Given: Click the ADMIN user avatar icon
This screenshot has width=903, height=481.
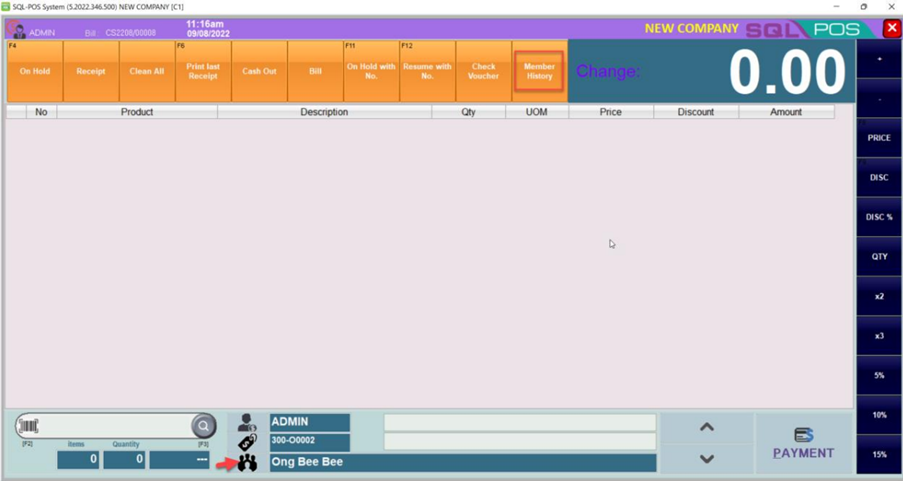Looking at the screenshot, I should click(x=17, y=31).
